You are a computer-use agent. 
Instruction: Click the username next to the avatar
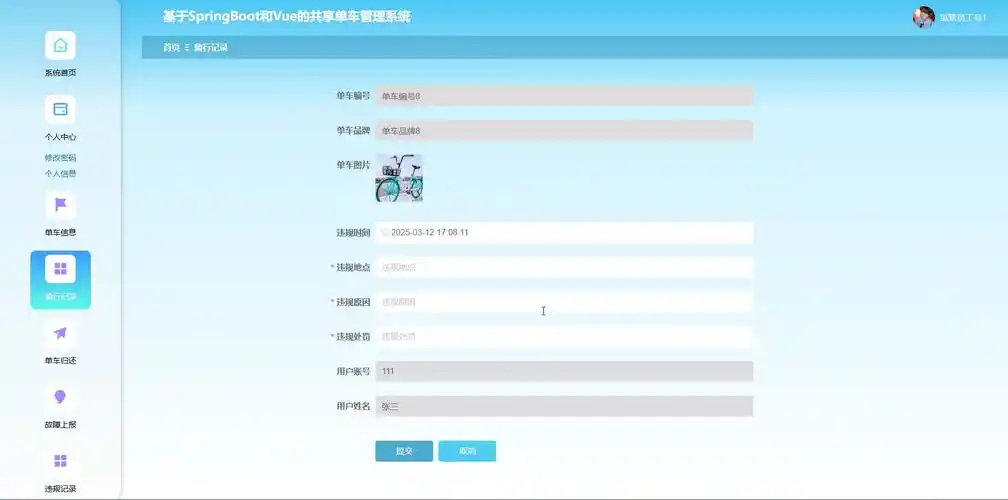(x=963, y=18)
